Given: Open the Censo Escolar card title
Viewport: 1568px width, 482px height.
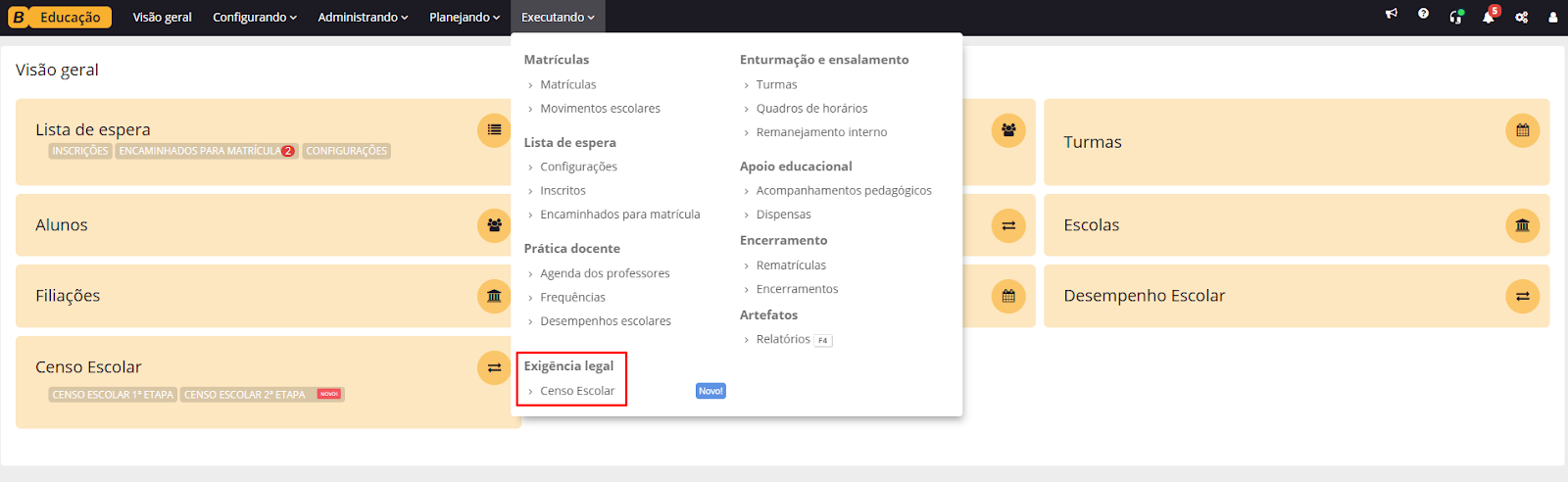Looking at the screenshot, I should (88, 367).
